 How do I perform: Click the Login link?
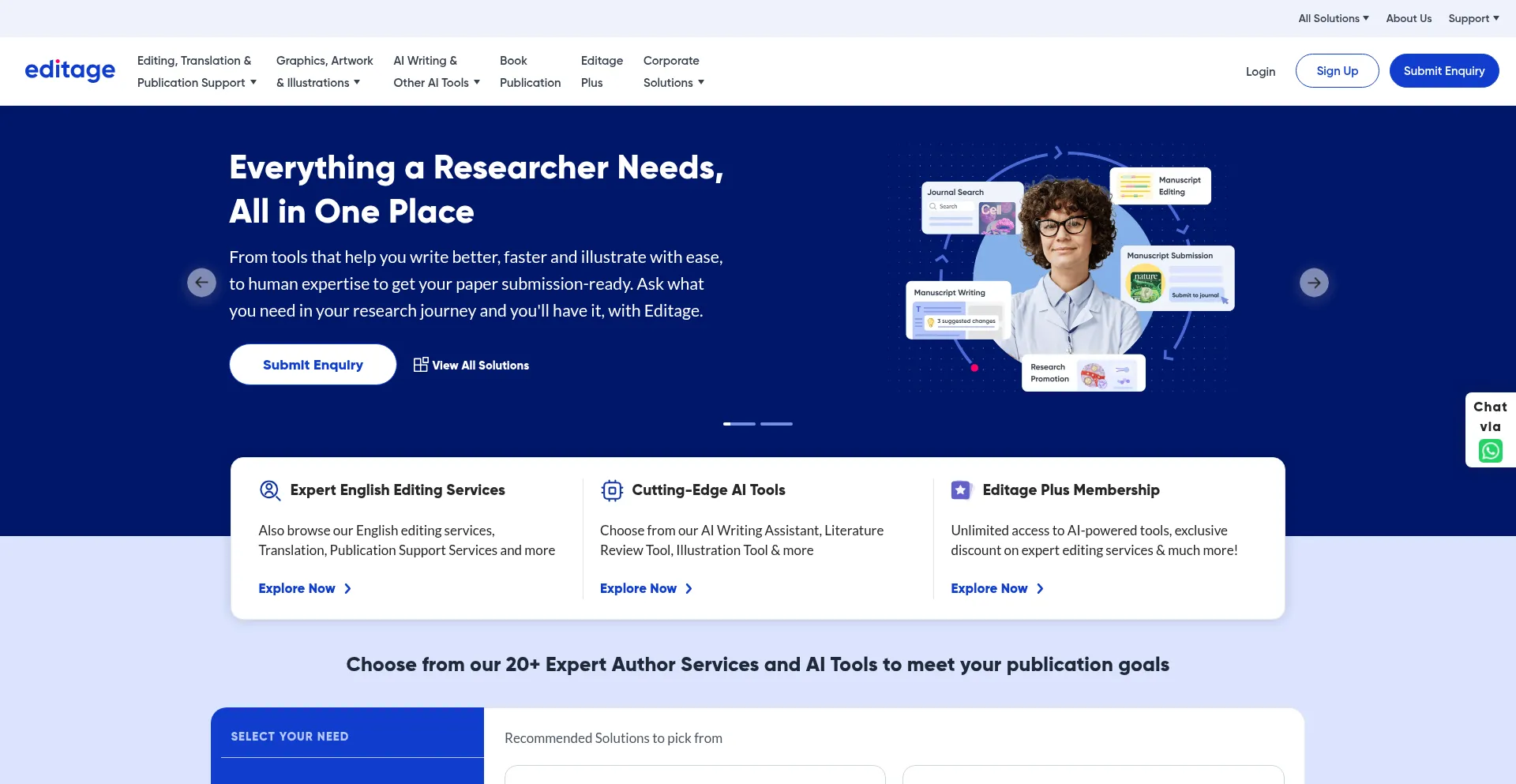(1260, 71)
